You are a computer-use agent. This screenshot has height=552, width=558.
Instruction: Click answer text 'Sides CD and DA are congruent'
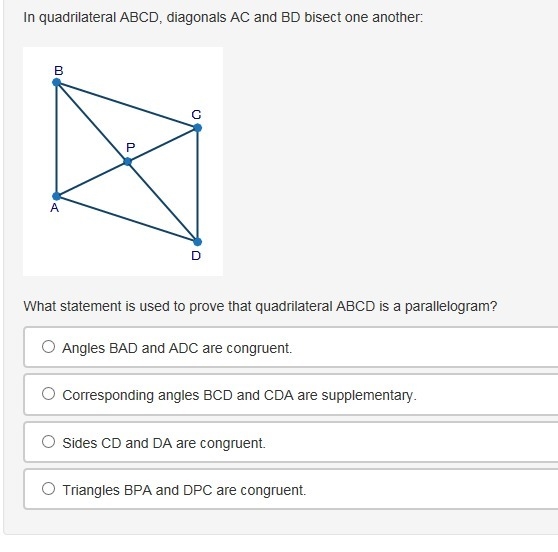164,443
